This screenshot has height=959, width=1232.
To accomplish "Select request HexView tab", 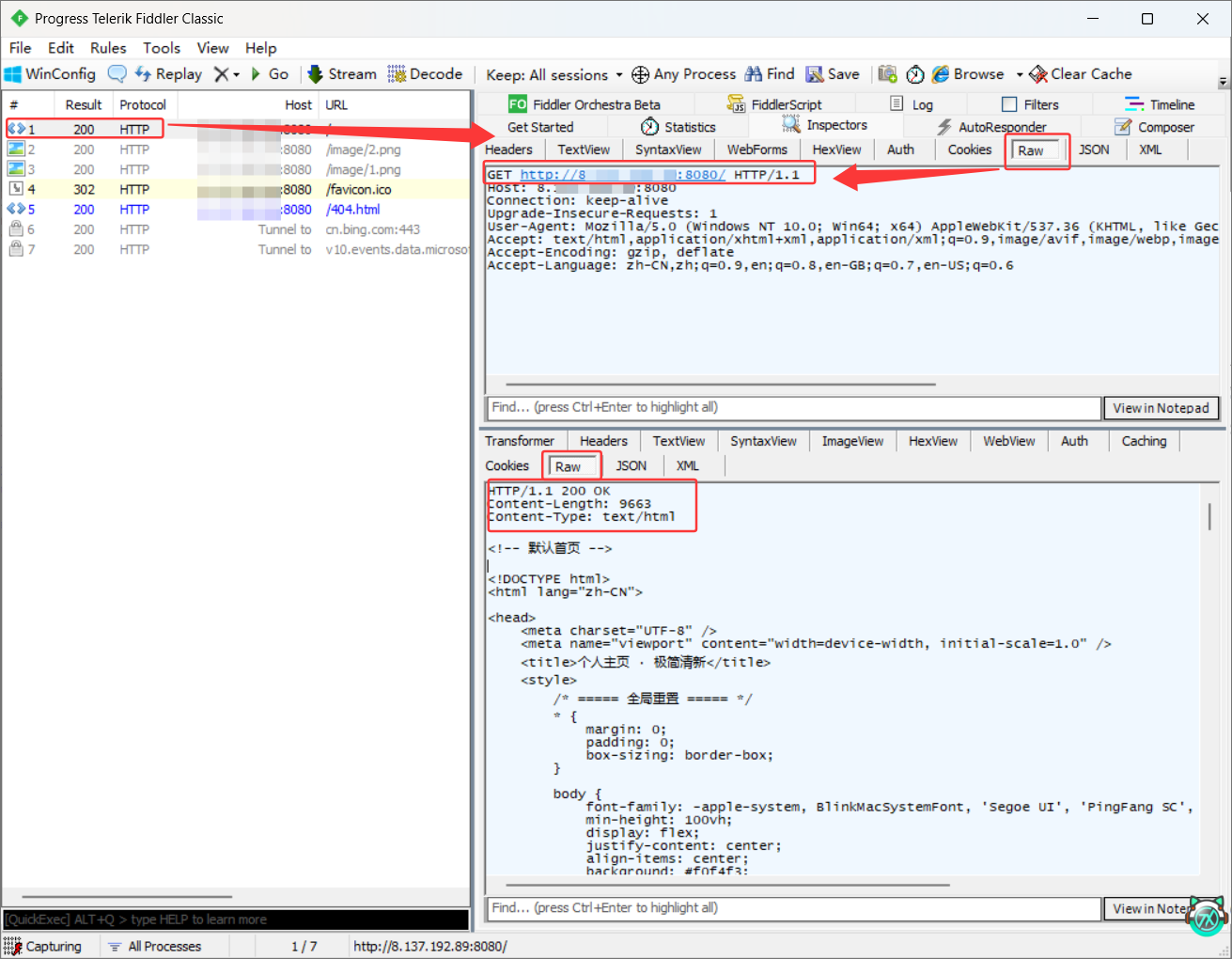I will point(836,149).
